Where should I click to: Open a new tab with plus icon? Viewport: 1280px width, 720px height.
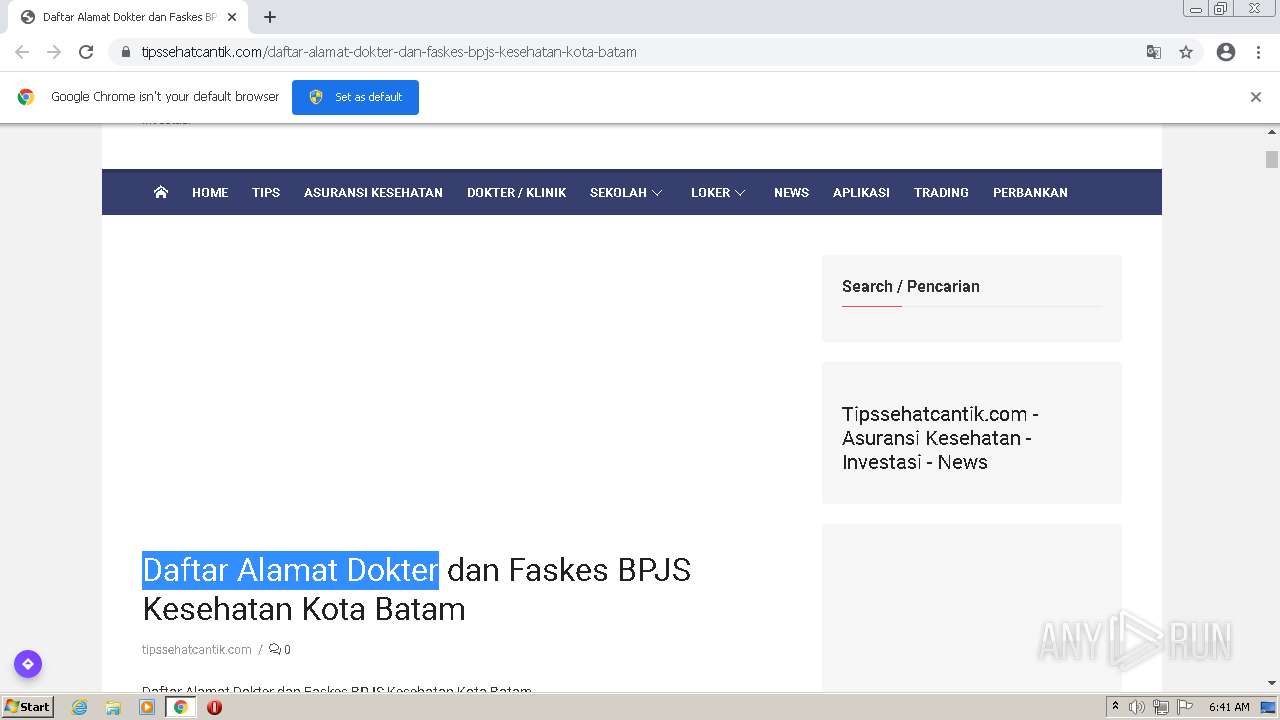click(270, 17)
